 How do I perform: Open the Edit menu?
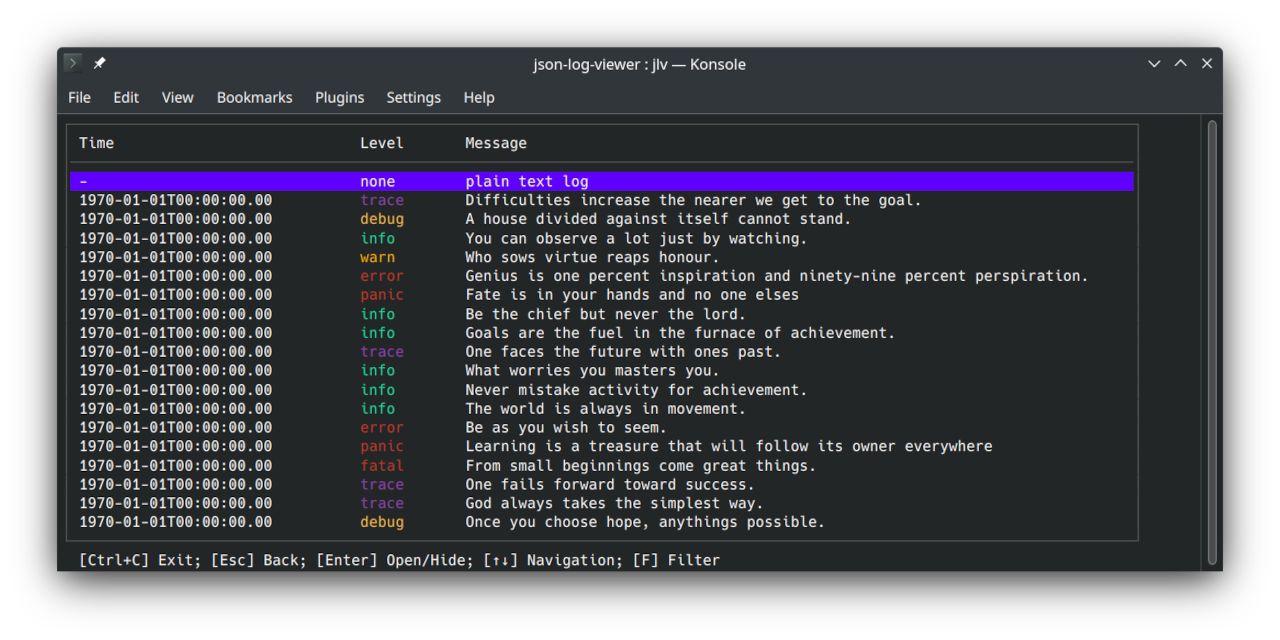click(x=125, y=97)
